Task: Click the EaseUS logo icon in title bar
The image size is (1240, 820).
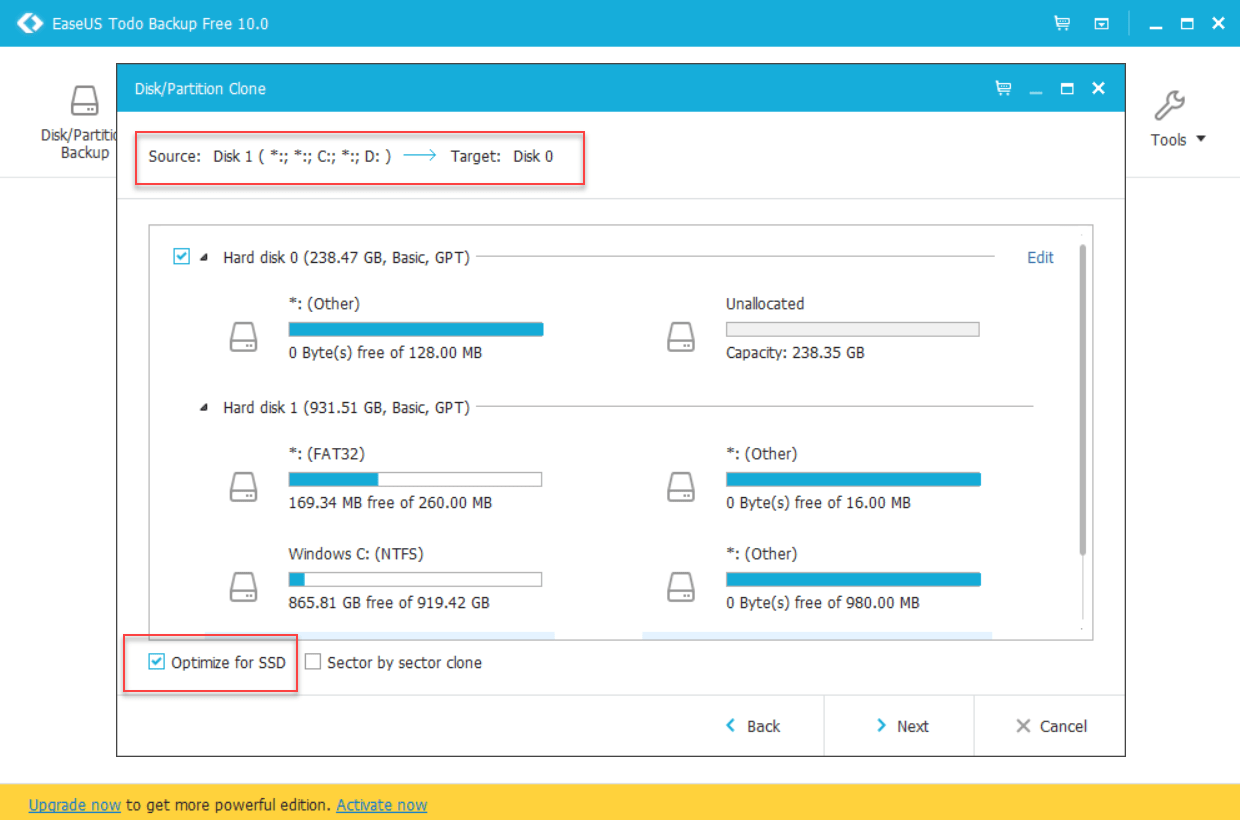Action: 30,23
